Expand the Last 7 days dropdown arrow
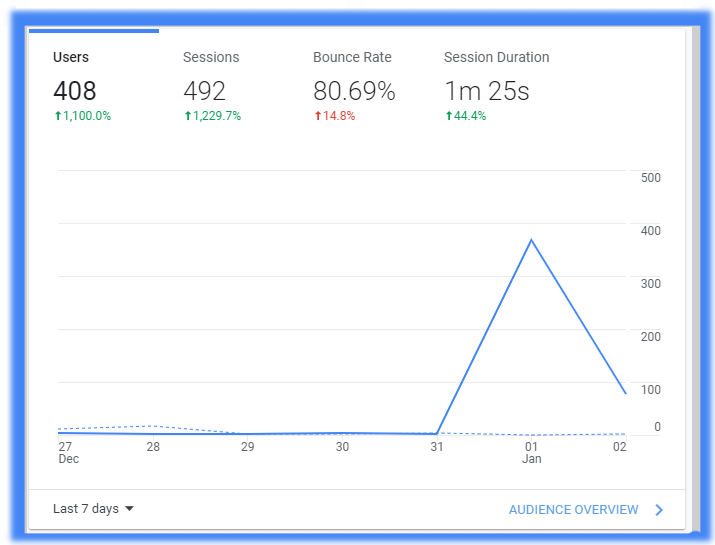The image size is (715, 545). tap(130, 509)
